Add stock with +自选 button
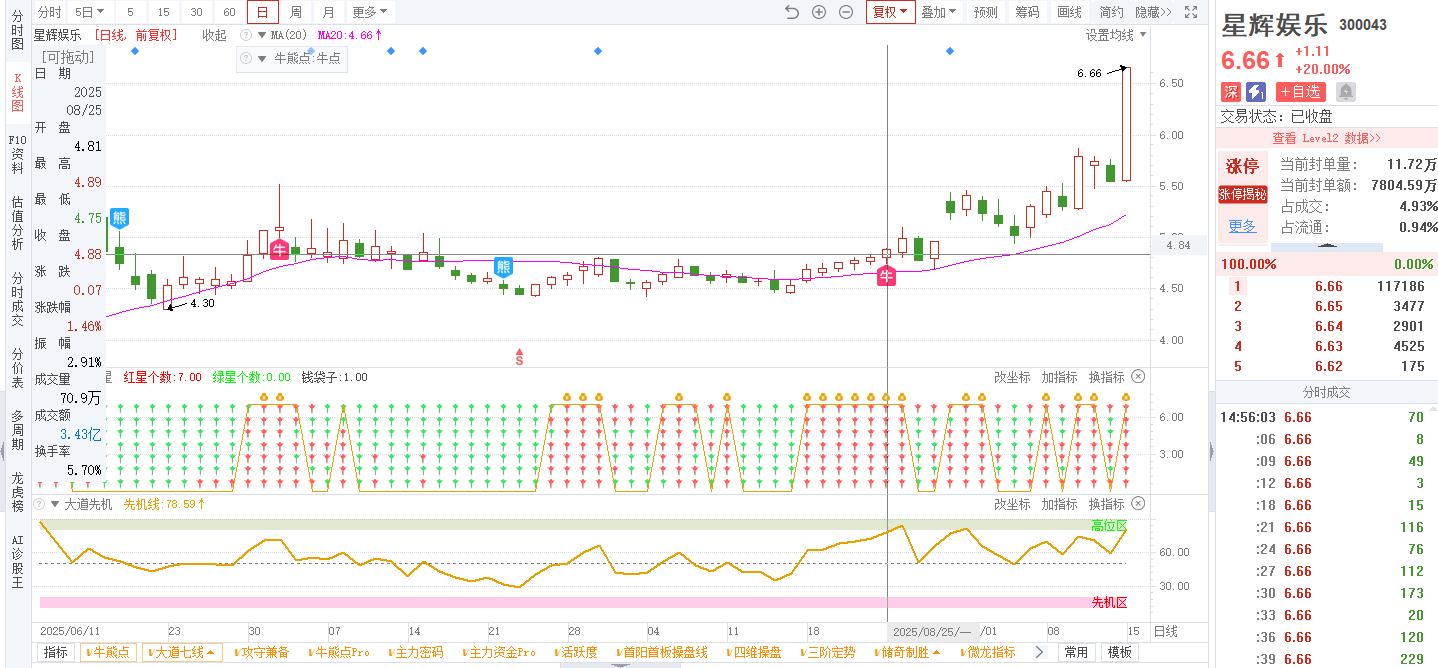The height and width of the screenshot is (668, 1438). tap(1300, 92)
